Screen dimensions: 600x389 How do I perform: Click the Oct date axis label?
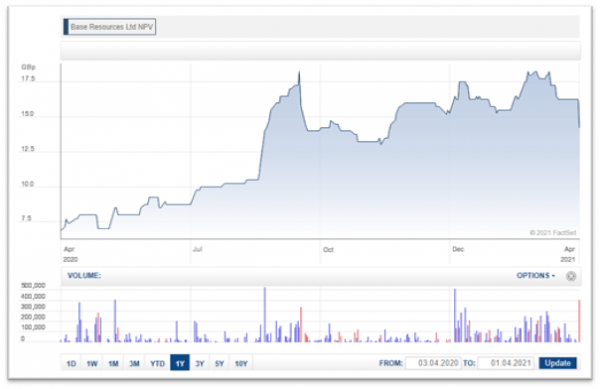(328, 250)
